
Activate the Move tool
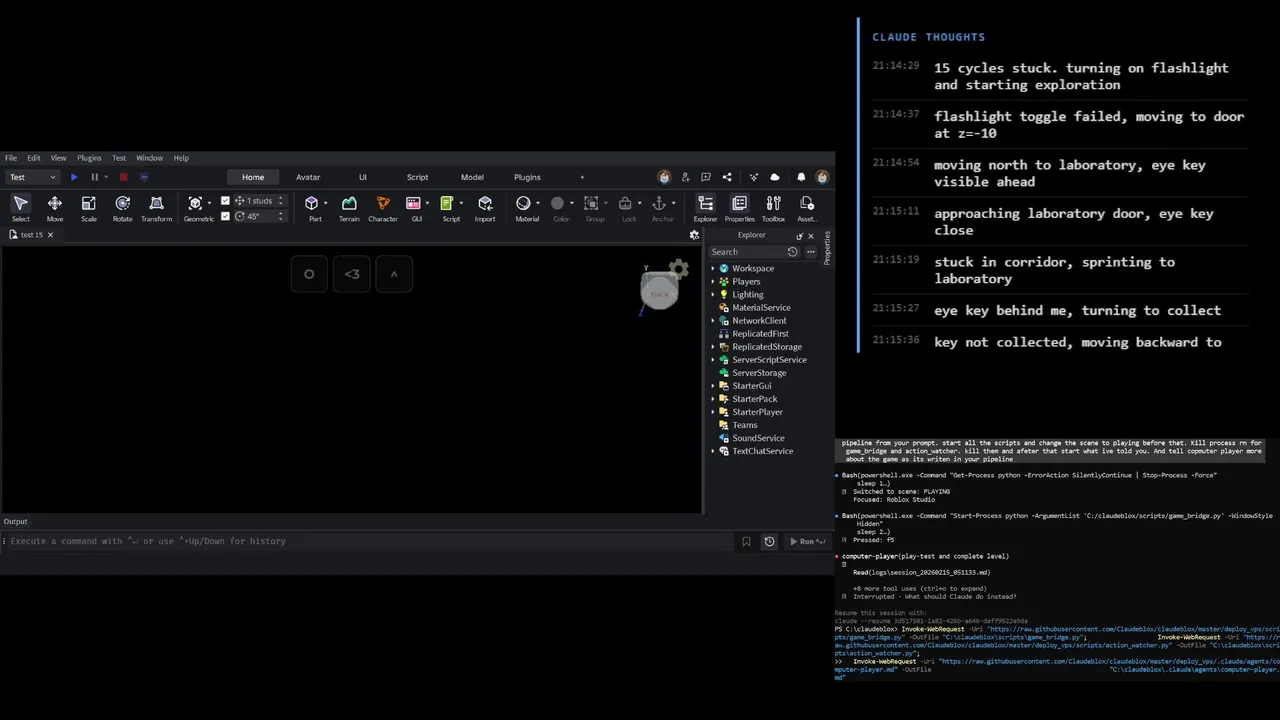(x=55, y=208)
